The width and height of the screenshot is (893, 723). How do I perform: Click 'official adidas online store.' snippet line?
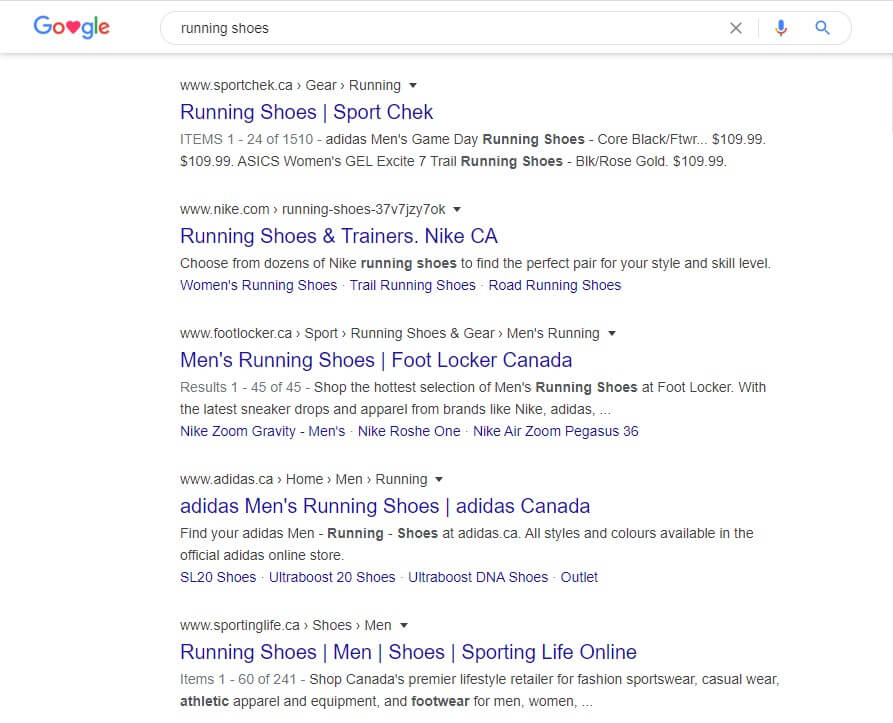262,556
